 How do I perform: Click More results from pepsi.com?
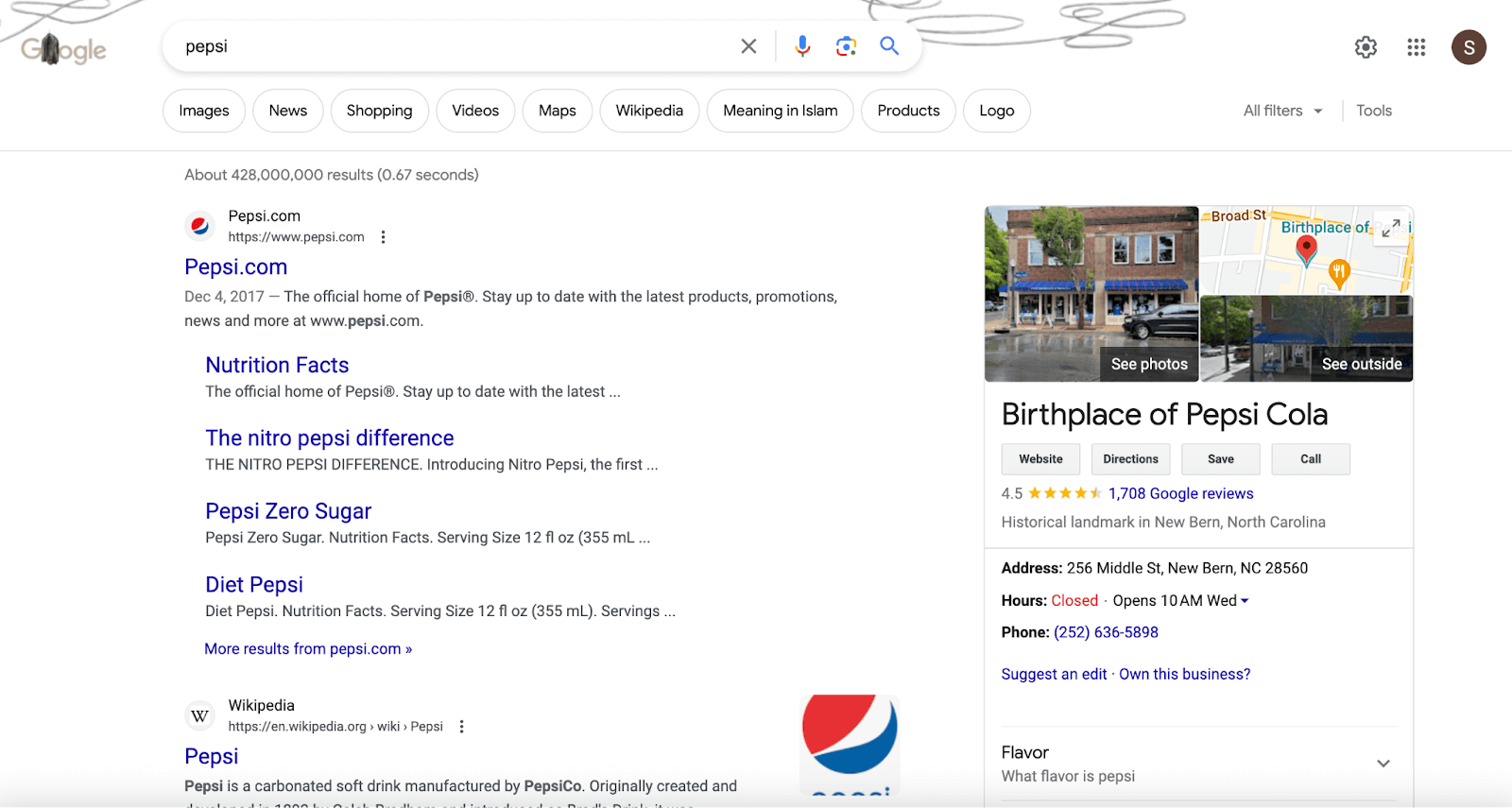pyautogui.click(x=308, y=649)
